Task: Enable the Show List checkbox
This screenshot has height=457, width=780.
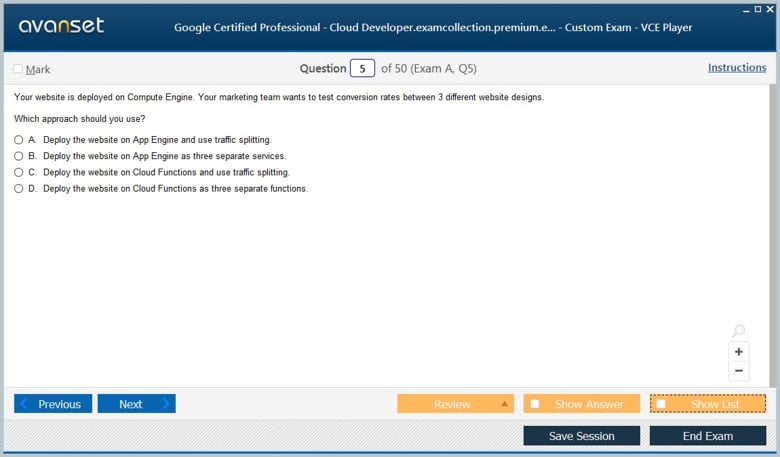Action: click(x=661, y=404)
